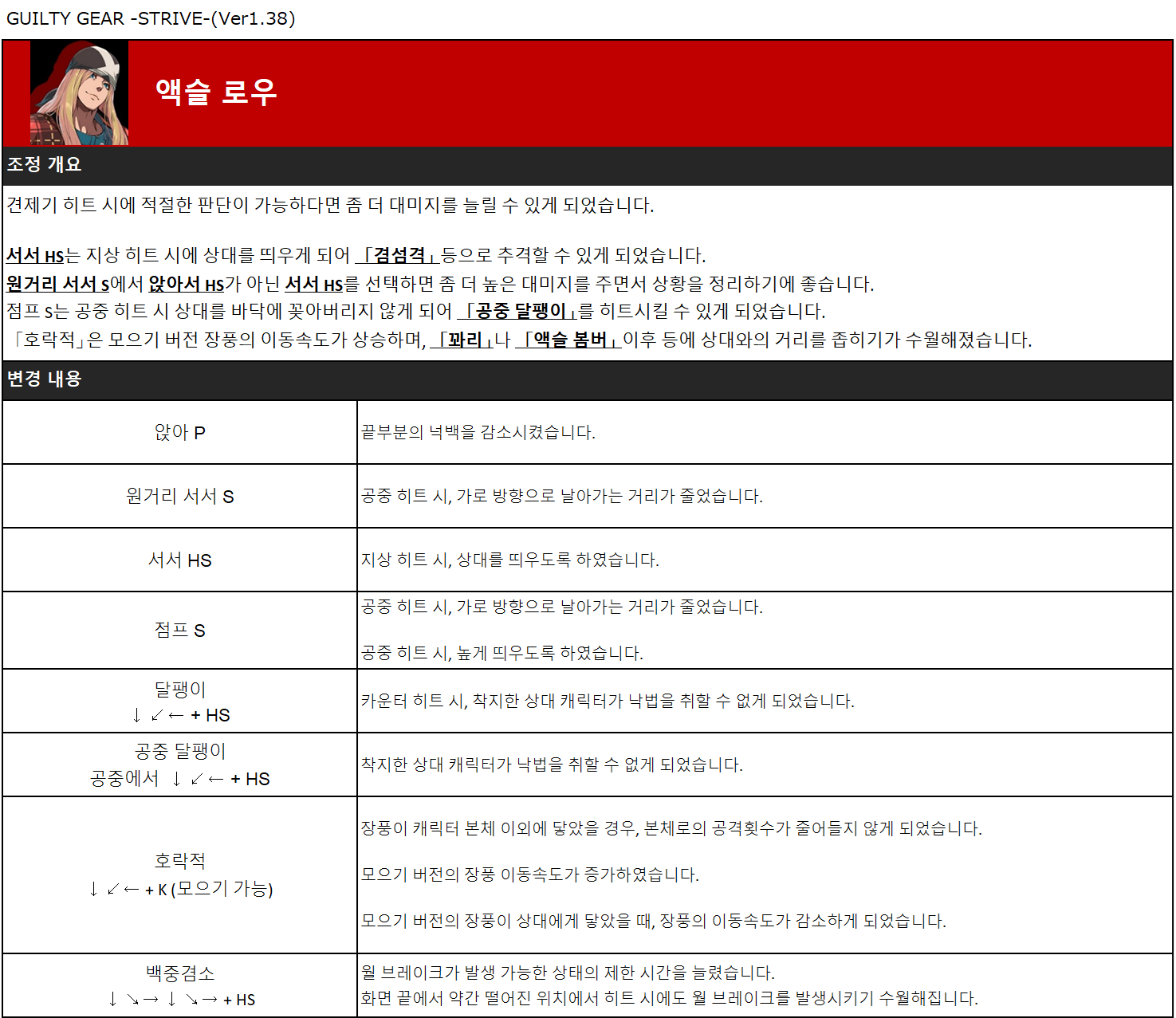1176x1018 pixels.
Task: Click the 화면 끝에서 약간 떨어진 위치 line
Action: point(670,999)
